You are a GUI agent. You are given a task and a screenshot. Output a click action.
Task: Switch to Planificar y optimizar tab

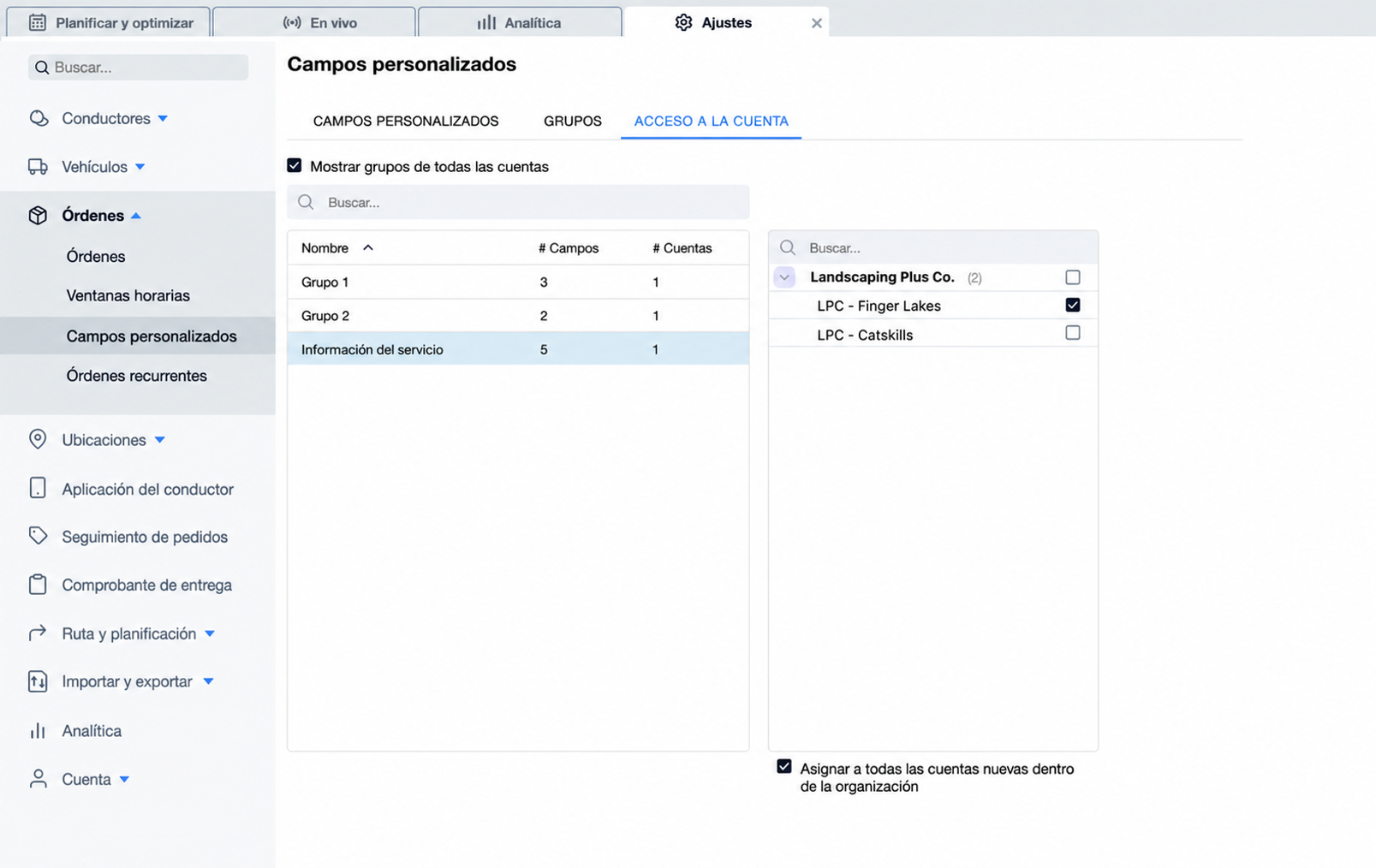(x=109, y=22)
